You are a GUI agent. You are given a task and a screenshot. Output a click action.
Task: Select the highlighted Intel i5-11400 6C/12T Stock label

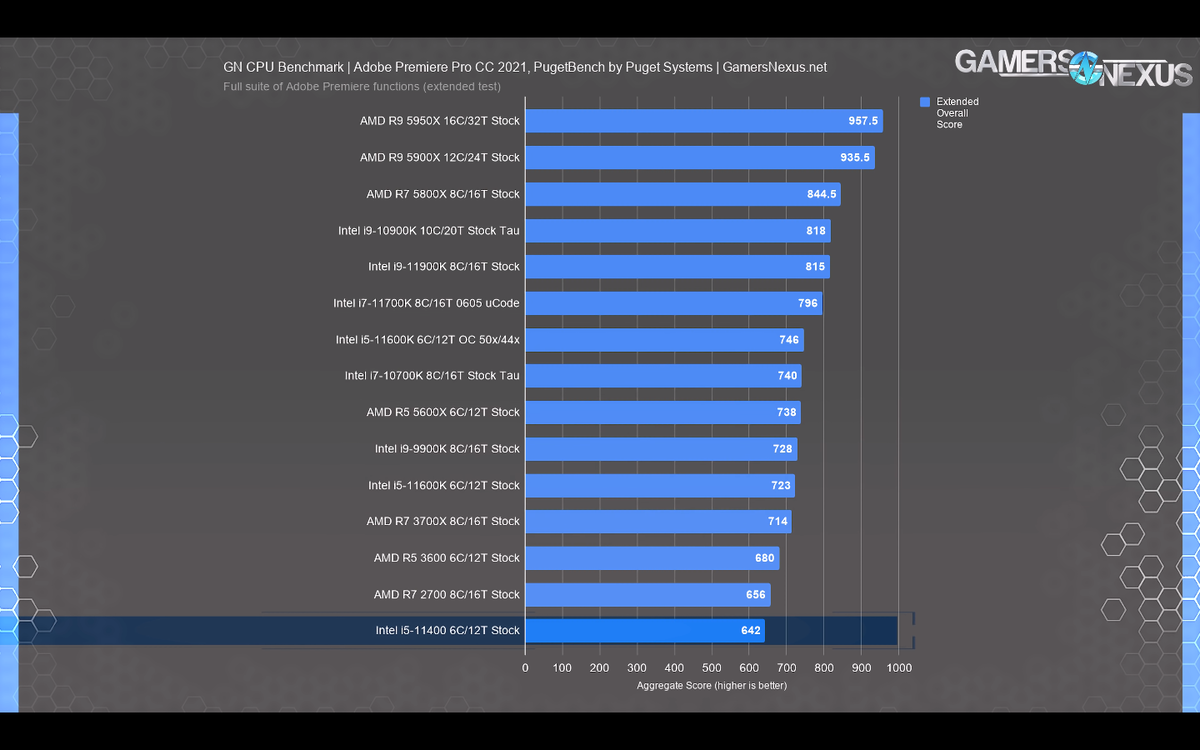[448, 630]
